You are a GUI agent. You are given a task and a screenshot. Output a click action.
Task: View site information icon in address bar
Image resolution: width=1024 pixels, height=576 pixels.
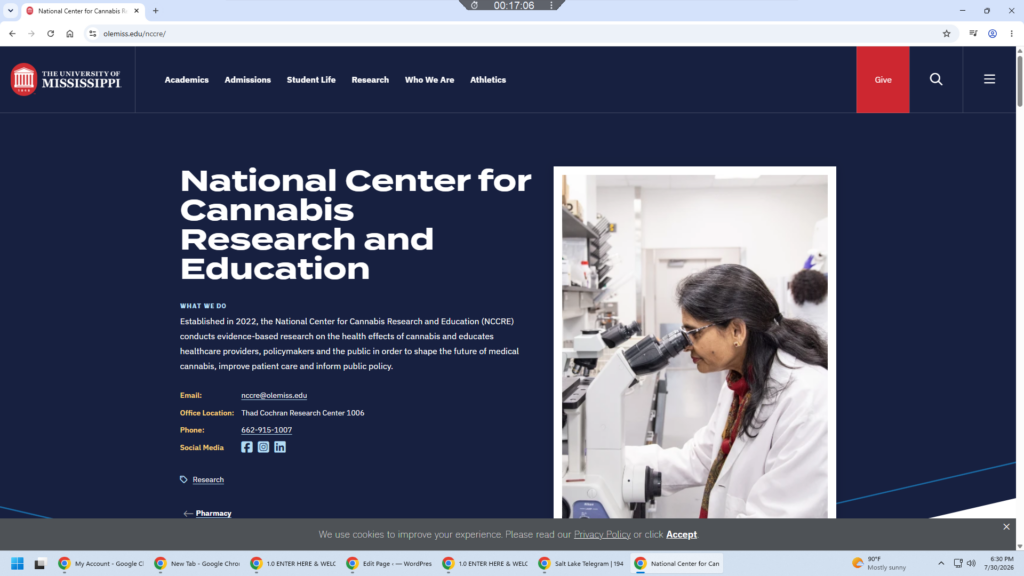[x=93, y=34]
